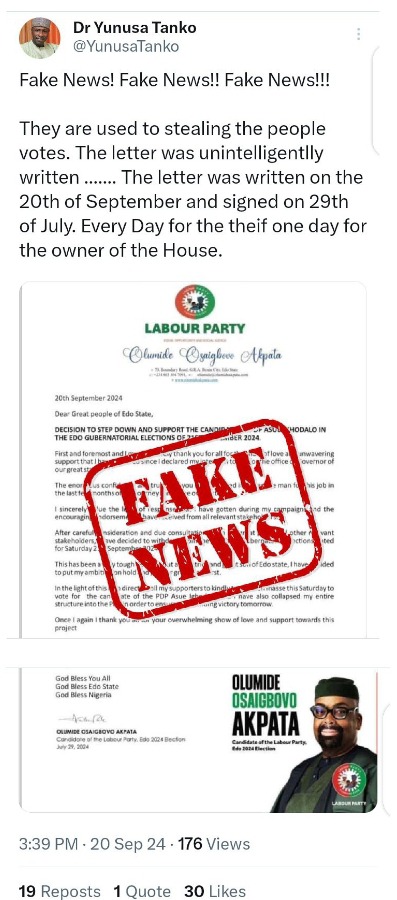View the 1 Quote list
The height and width of the screenshot is (900, 397).
coord(142,891)
